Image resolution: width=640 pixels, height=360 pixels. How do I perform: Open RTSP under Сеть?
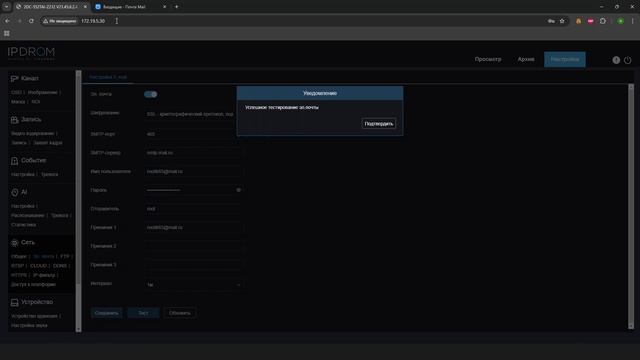(18, 266)
